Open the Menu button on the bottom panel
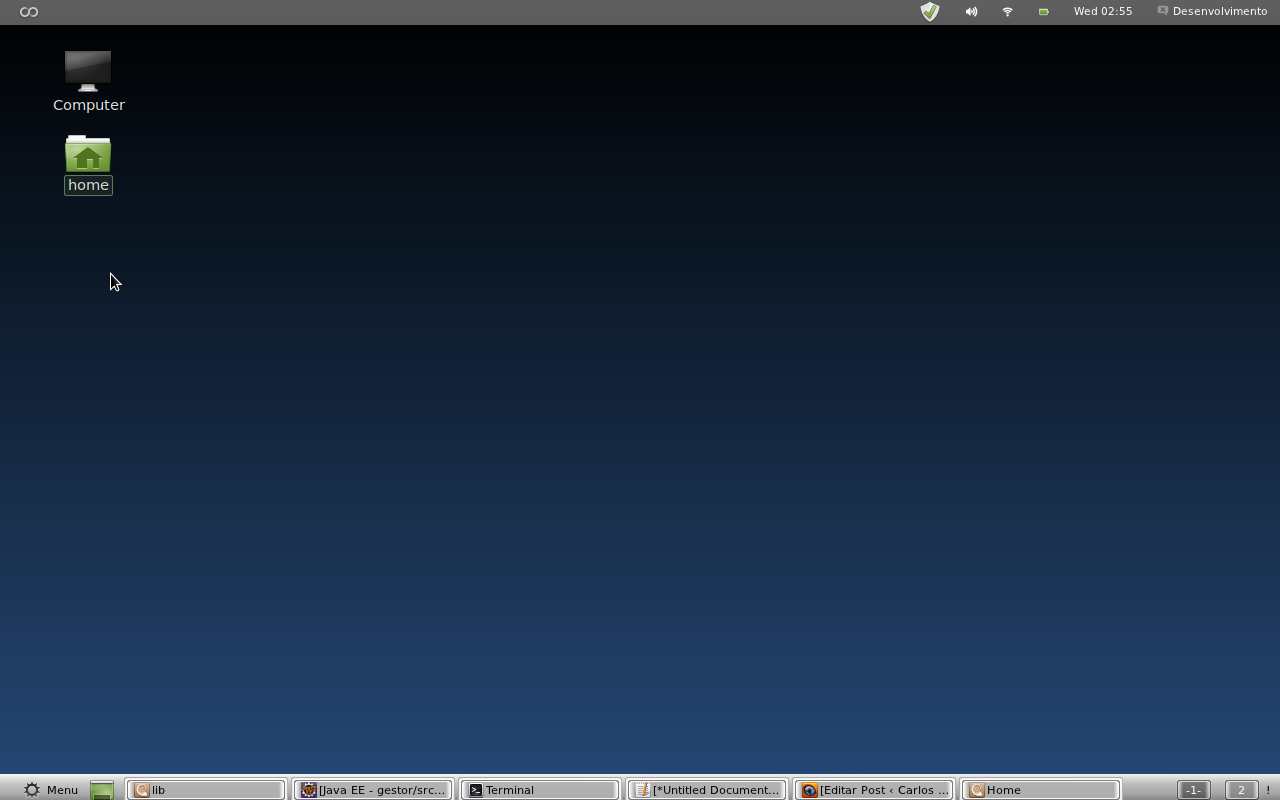1280x800 pixels. [x=50, y=789]
